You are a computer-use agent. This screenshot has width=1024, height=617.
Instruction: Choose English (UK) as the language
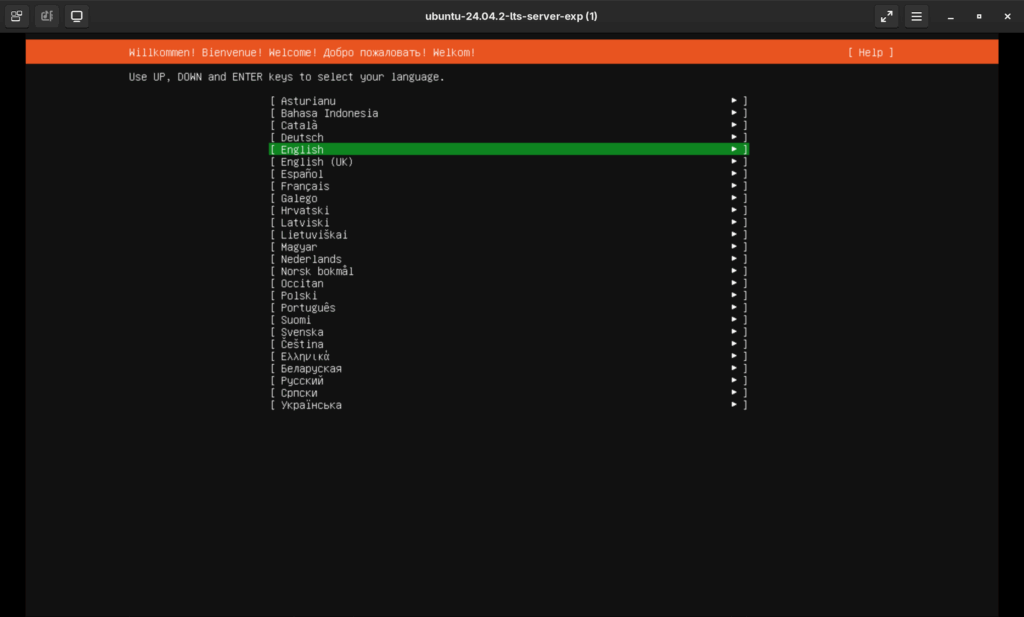pyautogui.click(x=509, y=162)
